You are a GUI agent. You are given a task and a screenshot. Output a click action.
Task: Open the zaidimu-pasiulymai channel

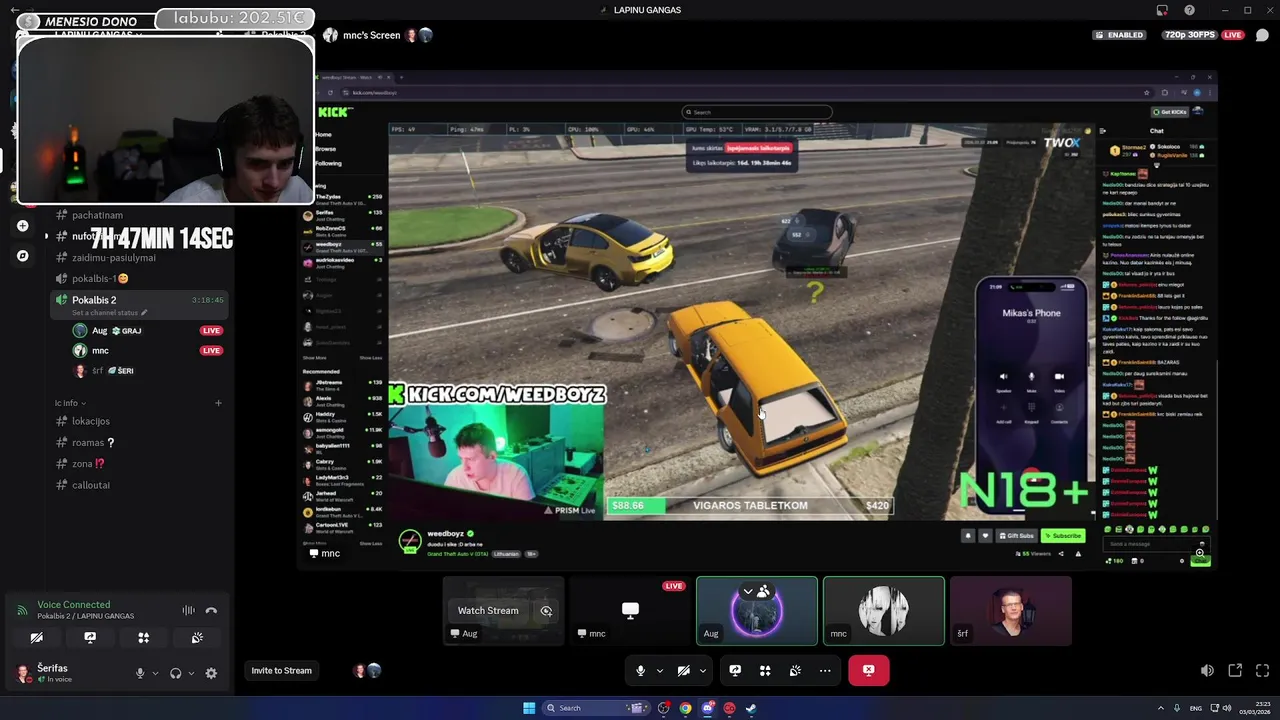coord(114,258)
